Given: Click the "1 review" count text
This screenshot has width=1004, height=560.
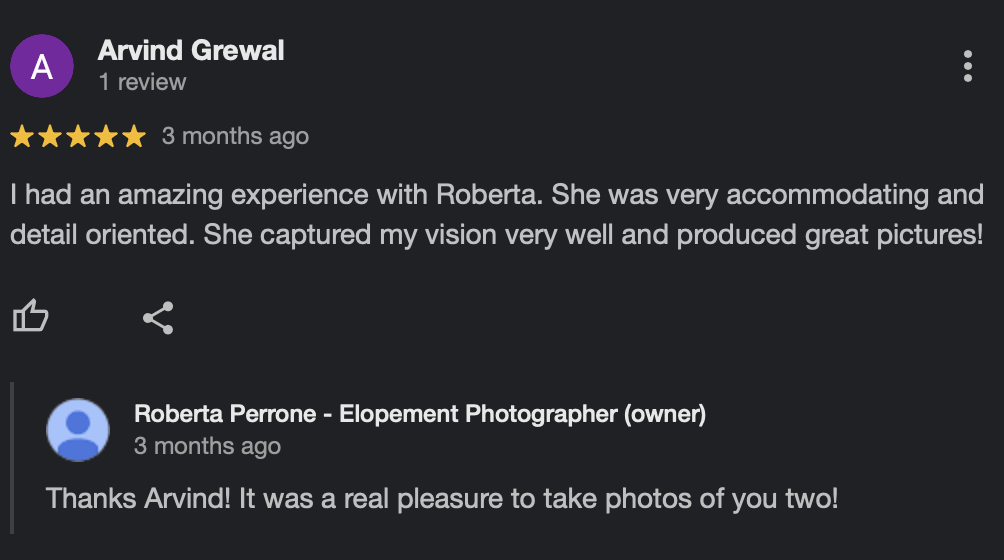Looking at the screenshot, I should [142, 83].
